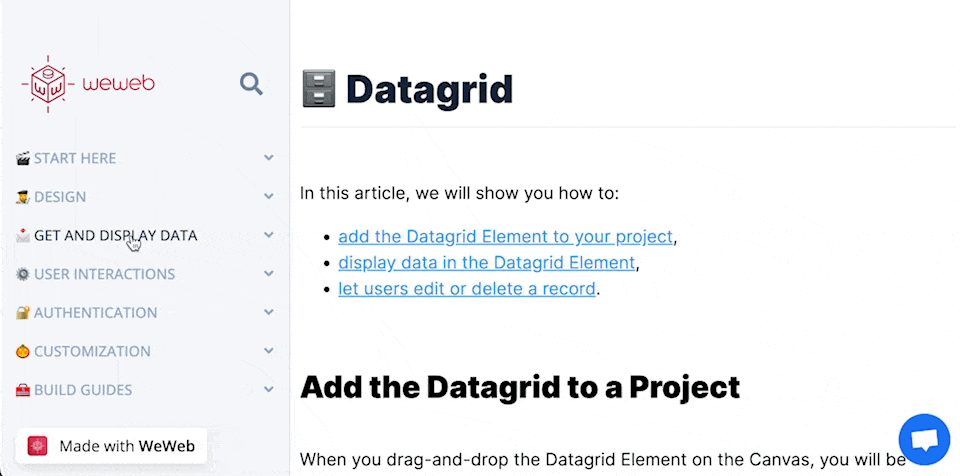Screen dimensions: 960x476
Task: Click the User Interactions gear icon
Action: point(23,274)
